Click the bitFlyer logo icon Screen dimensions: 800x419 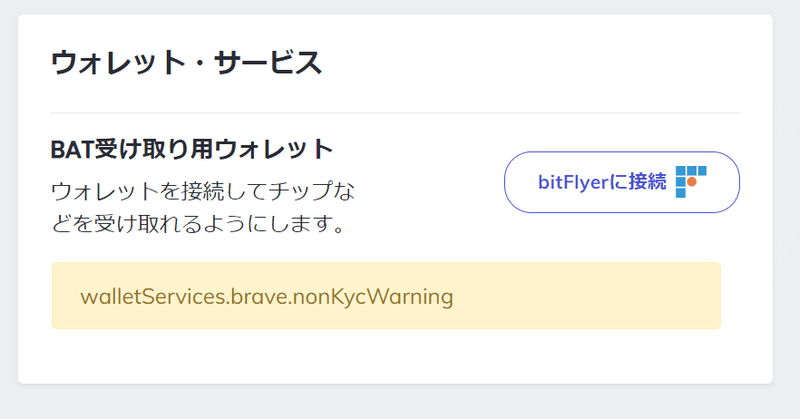coord(691,182)
